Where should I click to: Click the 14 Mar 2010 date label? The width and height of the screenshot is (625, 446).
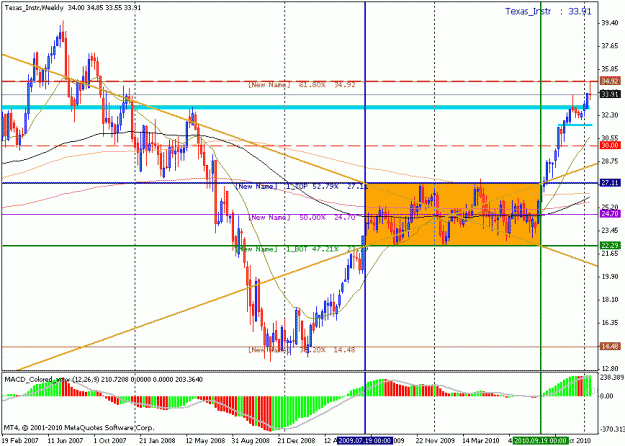pyautogui.click(x=480, y=441)
